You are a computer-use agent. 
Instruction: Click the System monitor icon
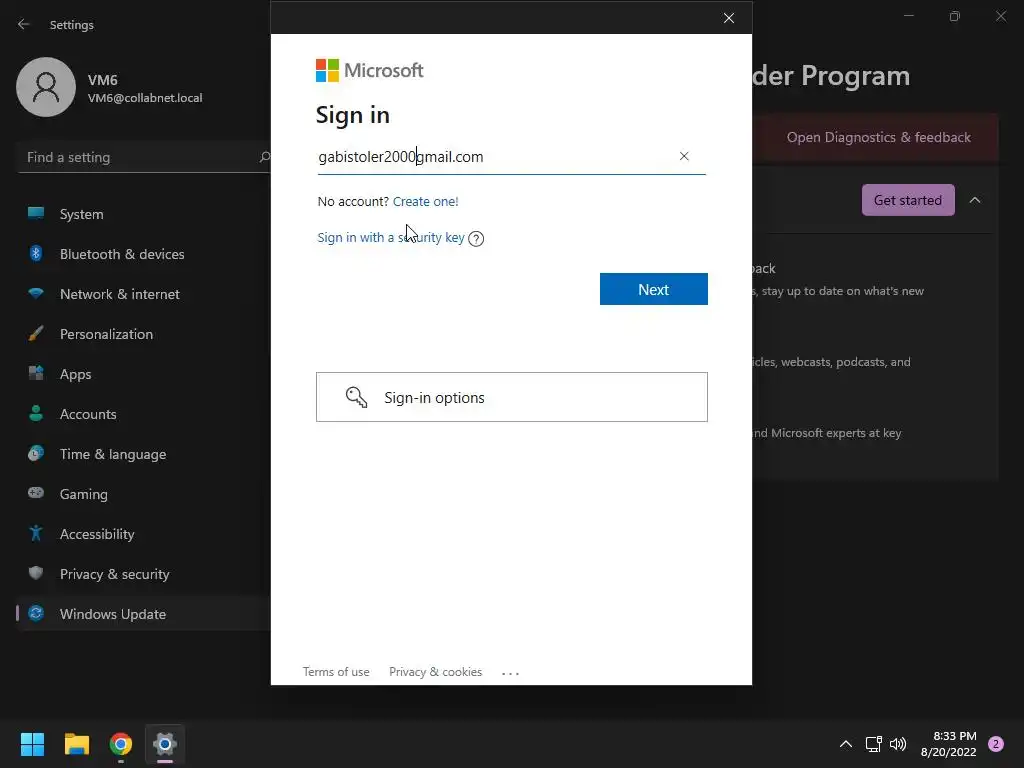click(36, 213)
